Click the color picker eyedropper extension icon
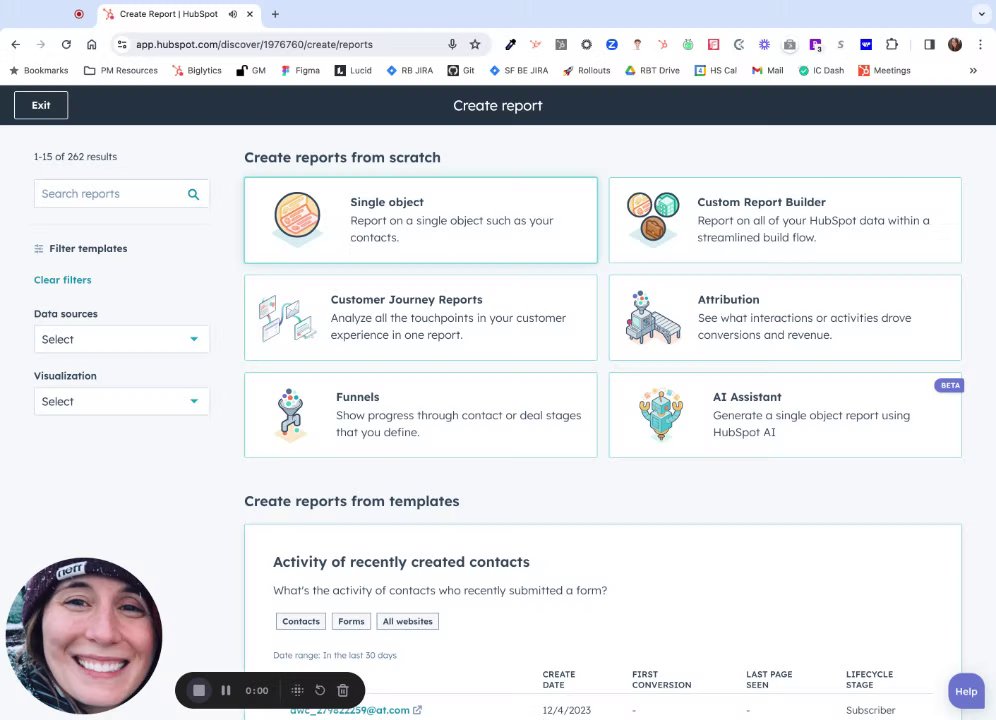996x720 pixels. tap(510, 44)
